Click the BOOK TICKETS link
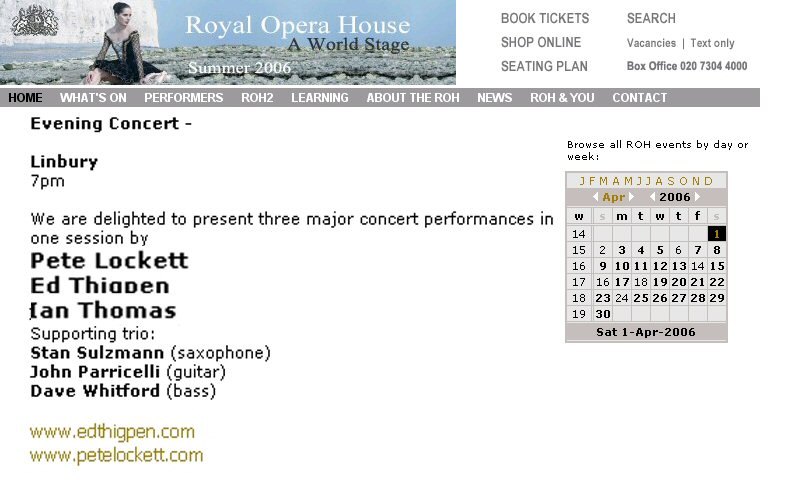 [545, 18]
